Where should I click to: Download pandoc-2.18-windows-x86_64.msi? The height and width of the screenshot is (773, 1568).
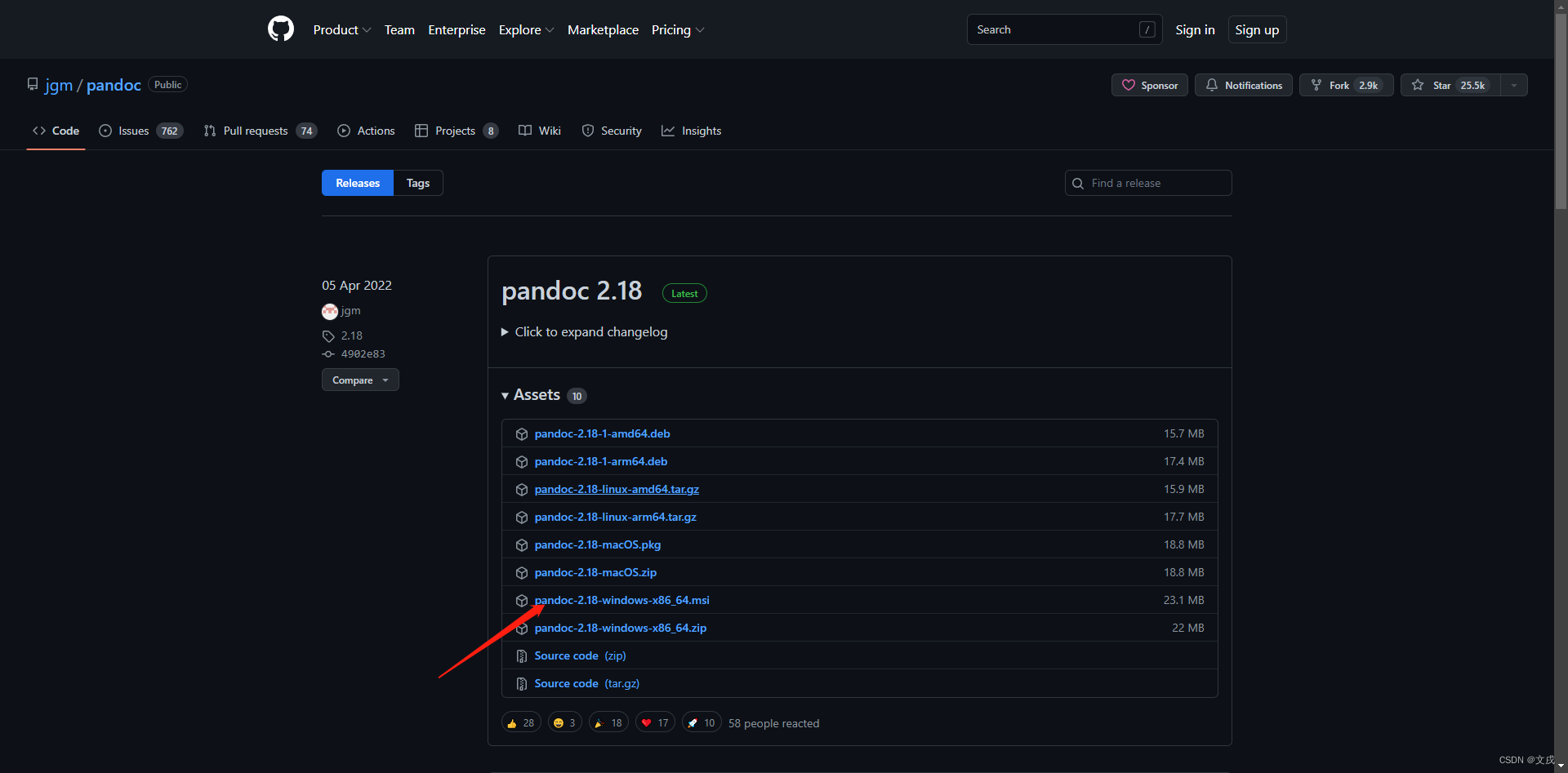(621, 600)
